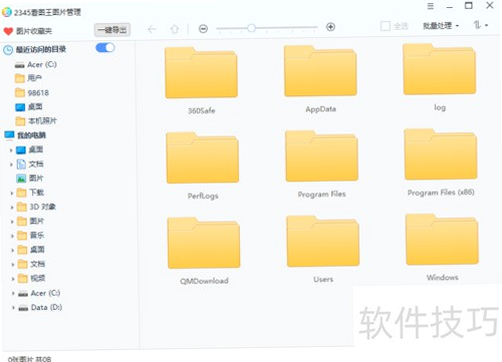The width and height of the screenshot is (502, 362).
Task: Select 用户 in the recent directories
Action: pos(35,78)
